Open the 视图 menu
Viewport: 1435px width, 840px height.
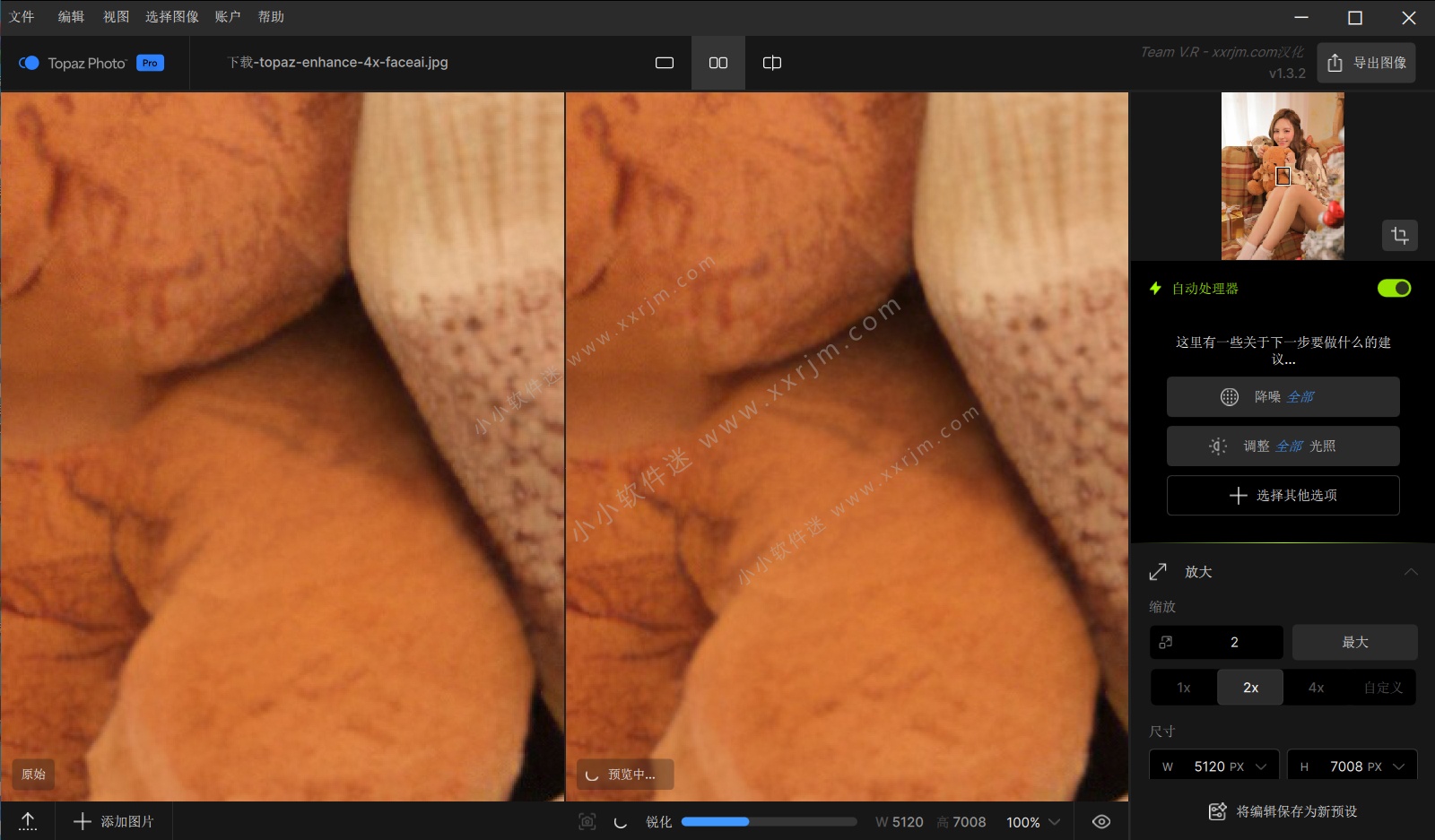117,16
